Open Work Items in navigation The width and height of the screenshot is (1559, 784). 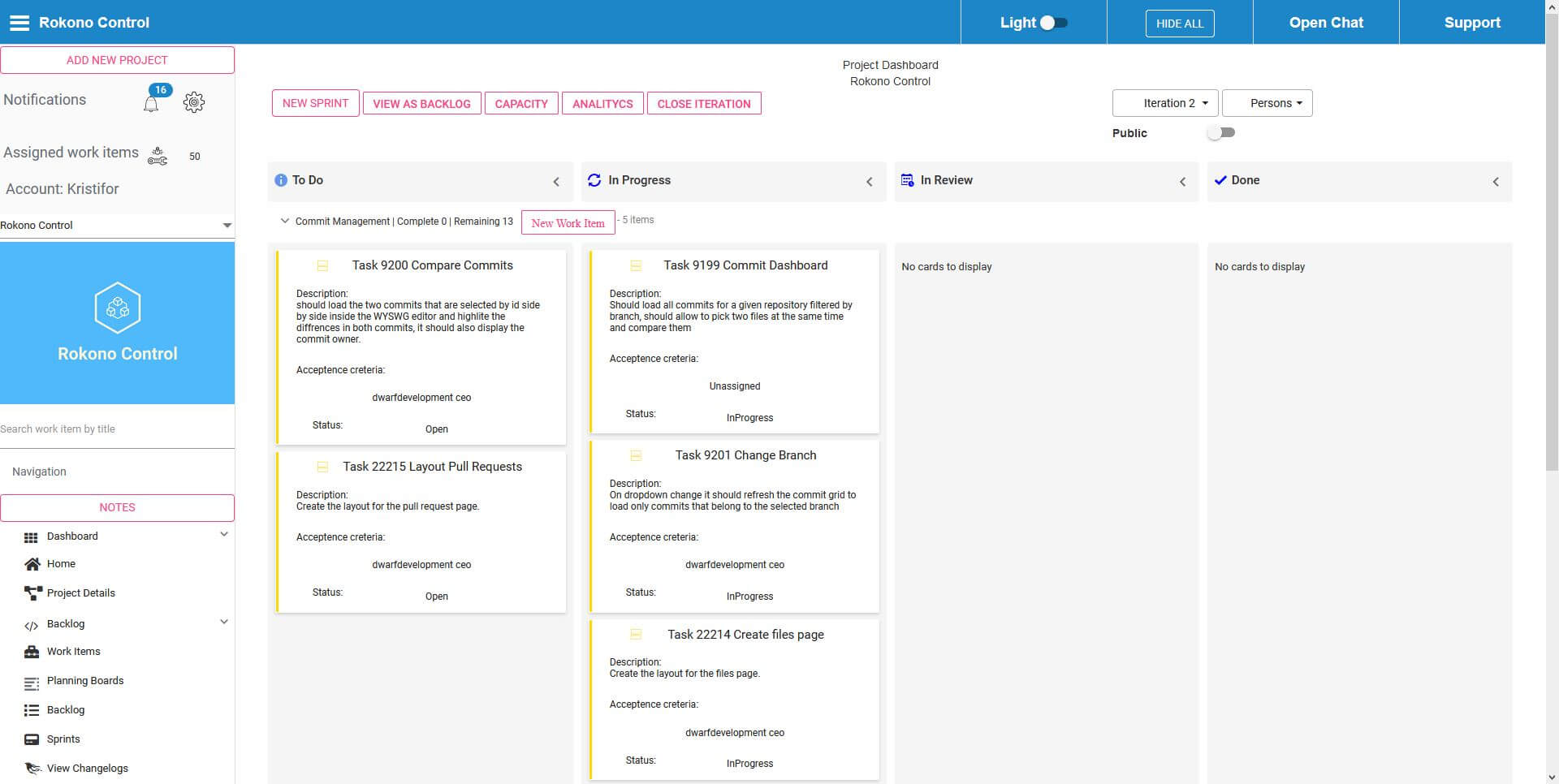[74, 652]
